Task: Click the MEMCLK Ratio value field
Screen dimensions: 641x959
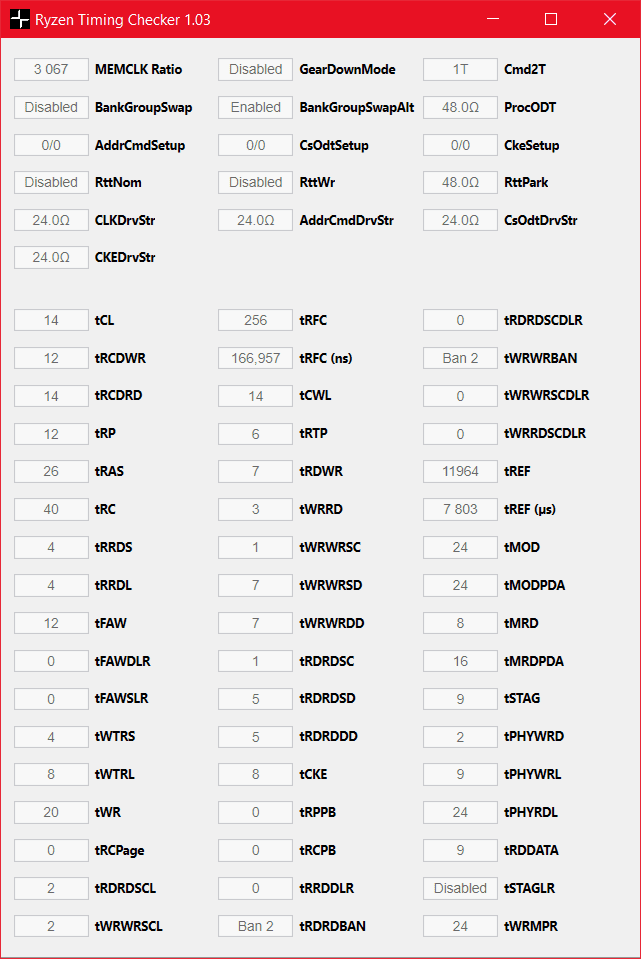Action: point(51,70)
